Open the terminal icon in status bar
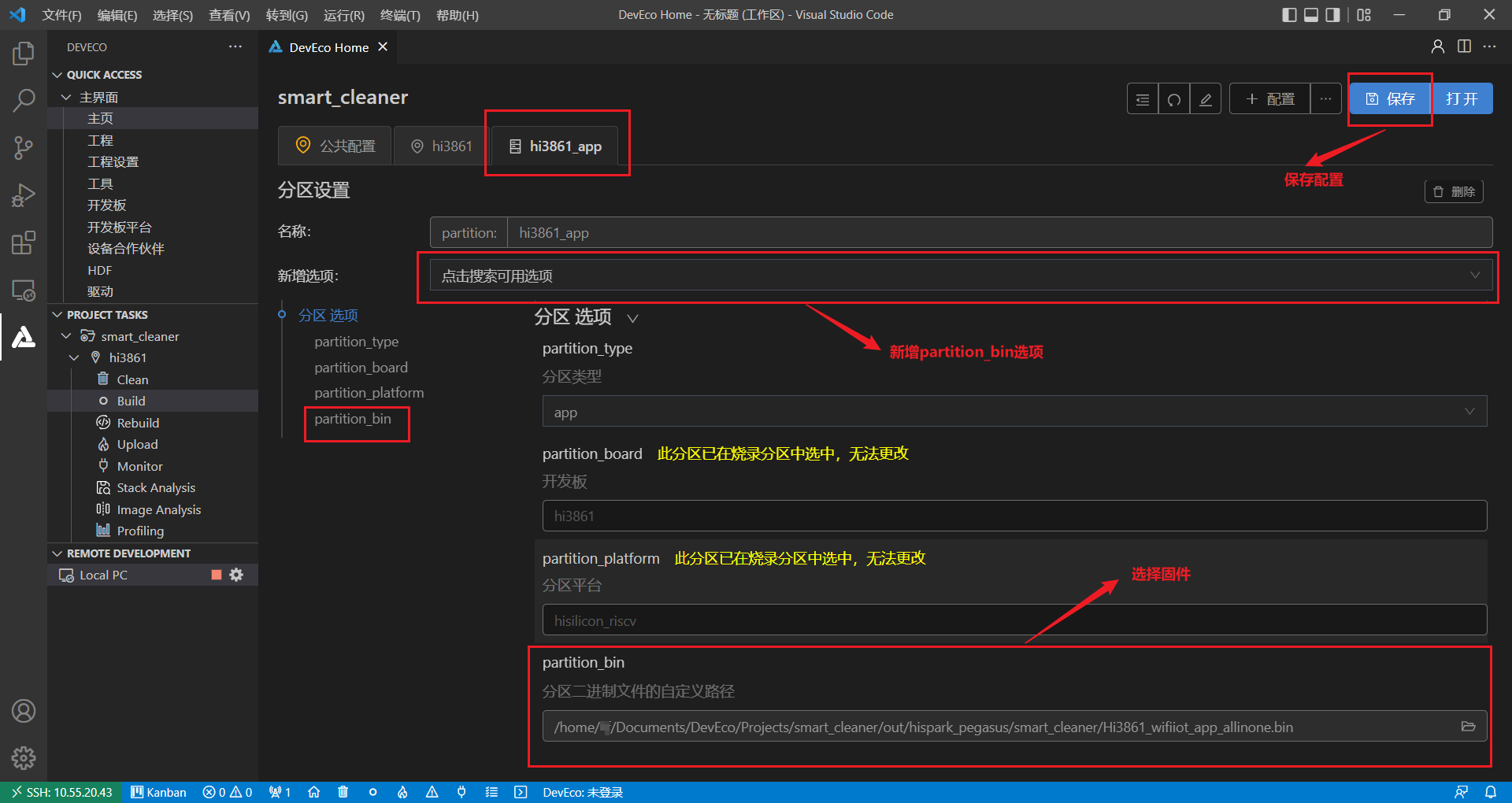The height and width of the screenshot is (803, 1512). pyautogui.click(x=521, y=792)
